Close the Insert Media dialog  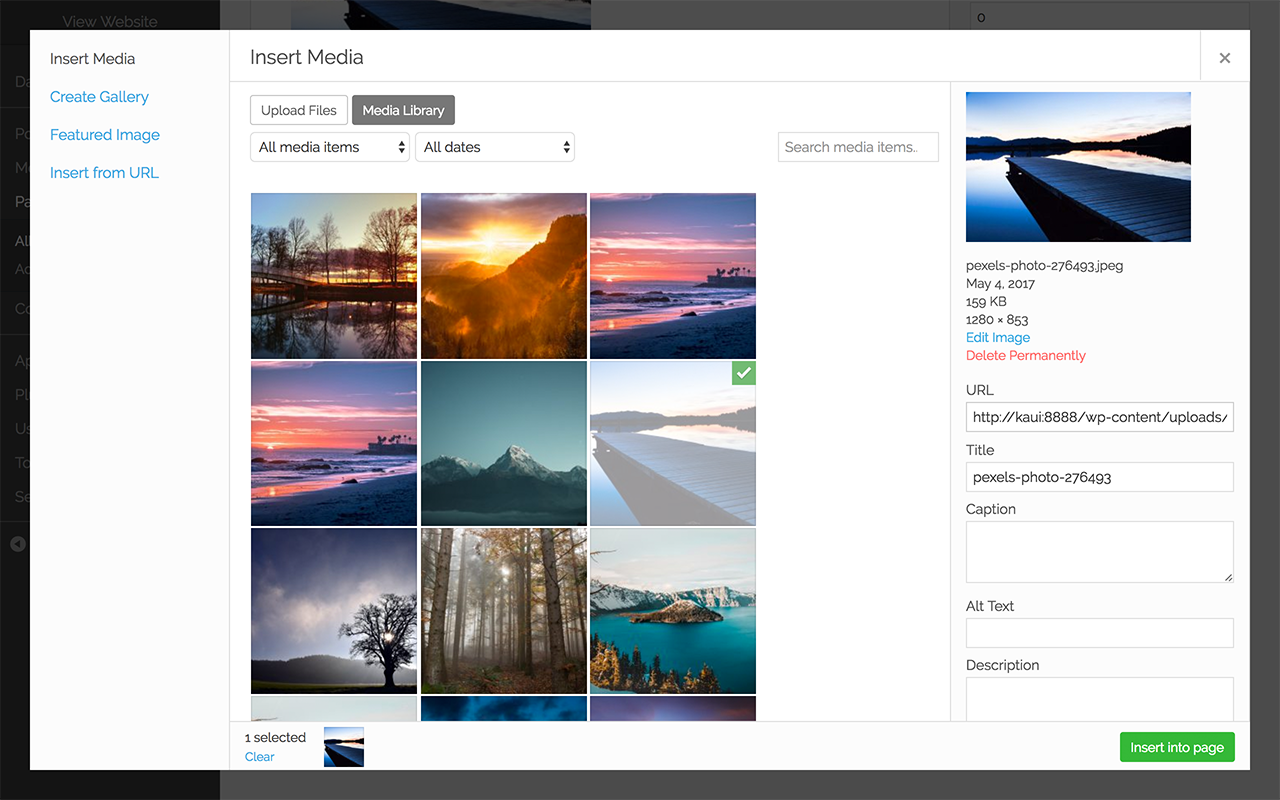1224,58
